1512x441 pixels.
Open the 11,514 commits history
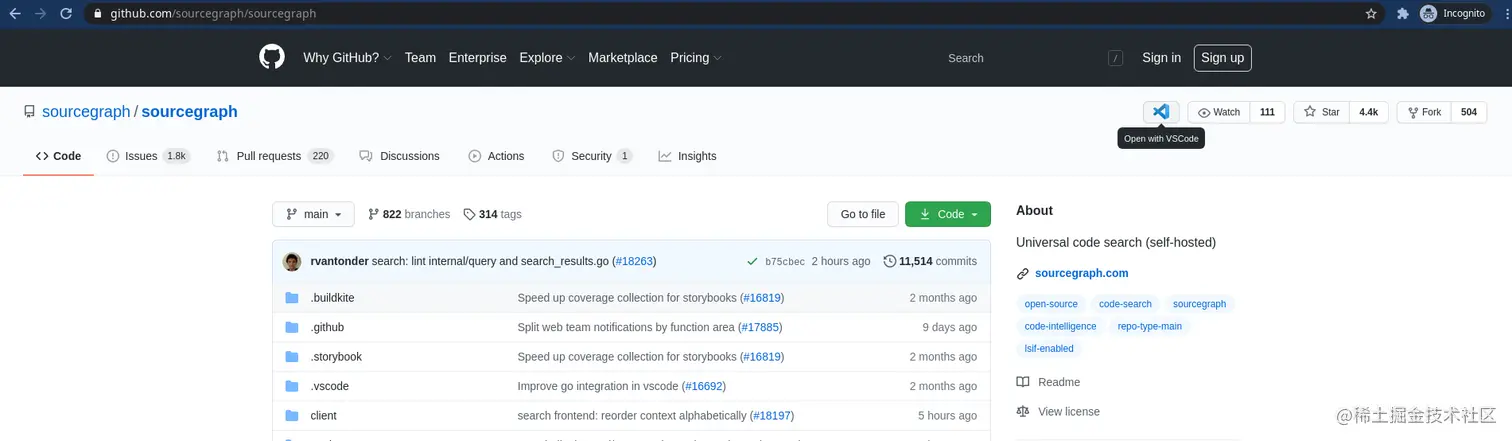pos(930,261)
